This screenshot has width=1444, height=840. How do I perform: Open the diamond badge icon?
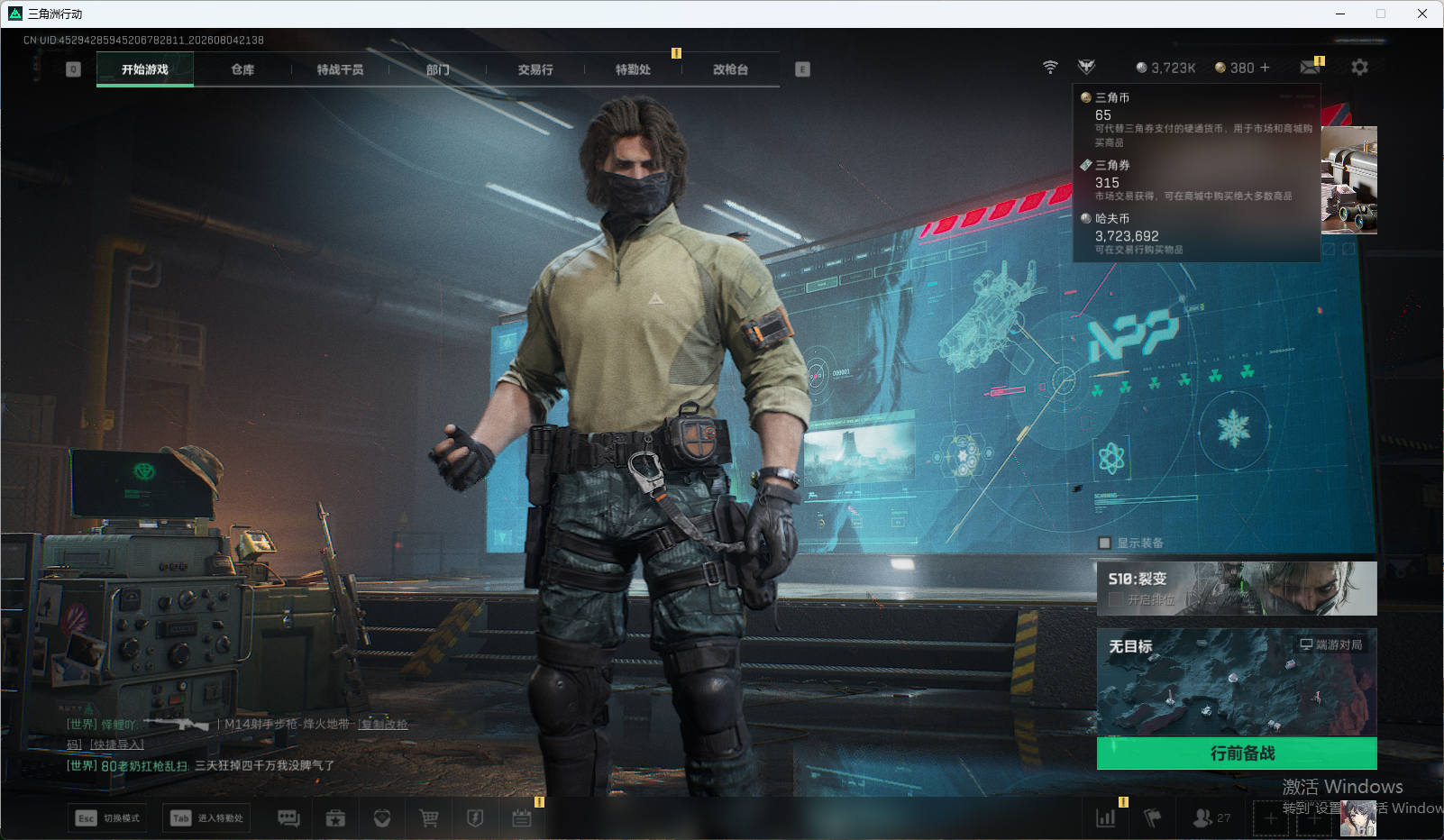click(x=382, y=818)
